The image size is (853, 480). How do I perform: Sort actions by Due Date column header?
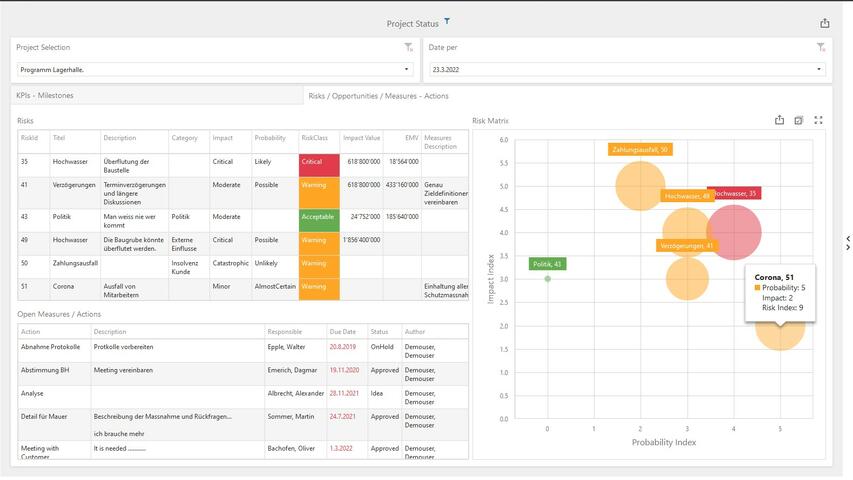[342, 331]
